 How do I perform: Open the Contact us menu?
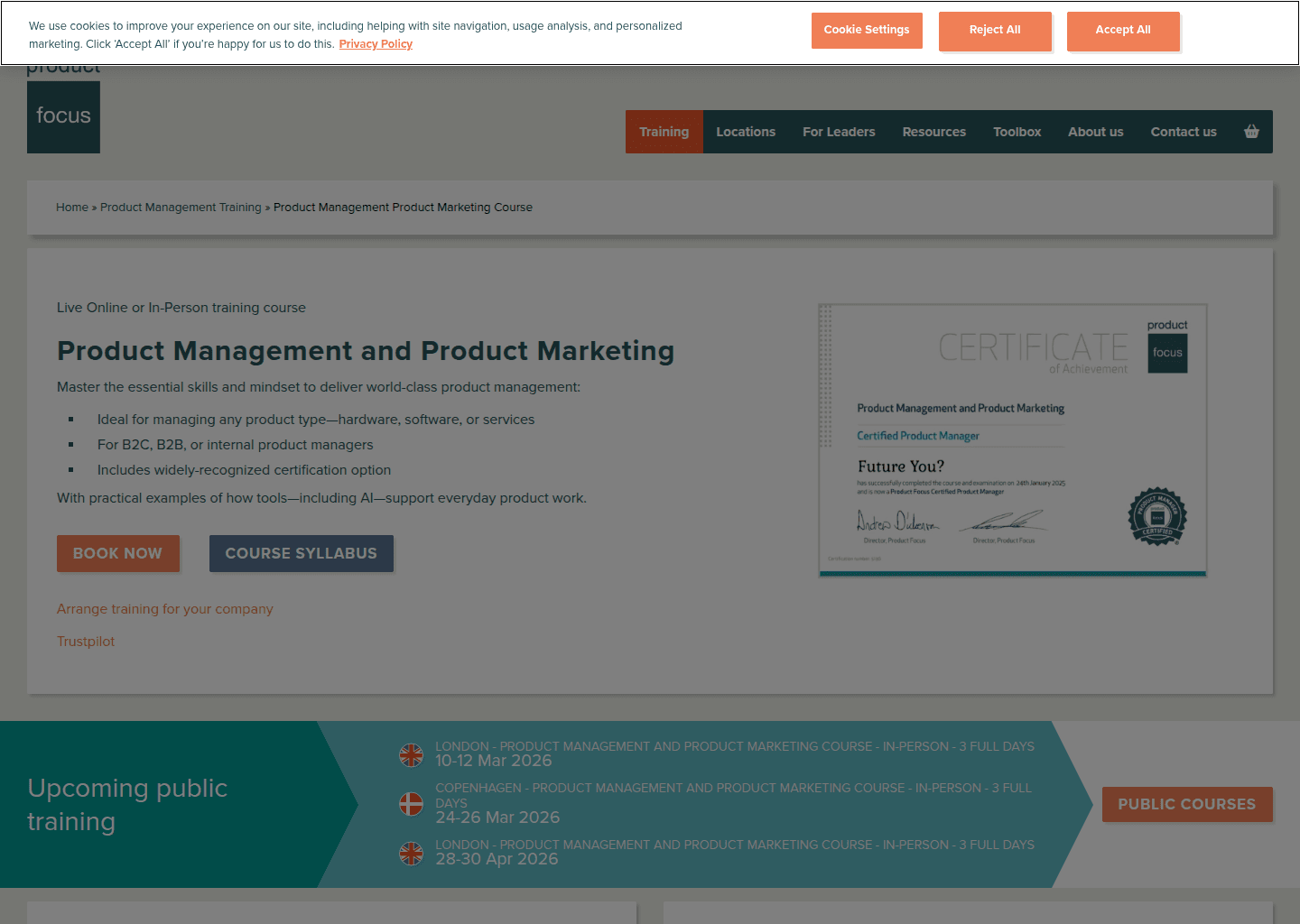point(1184,132)
